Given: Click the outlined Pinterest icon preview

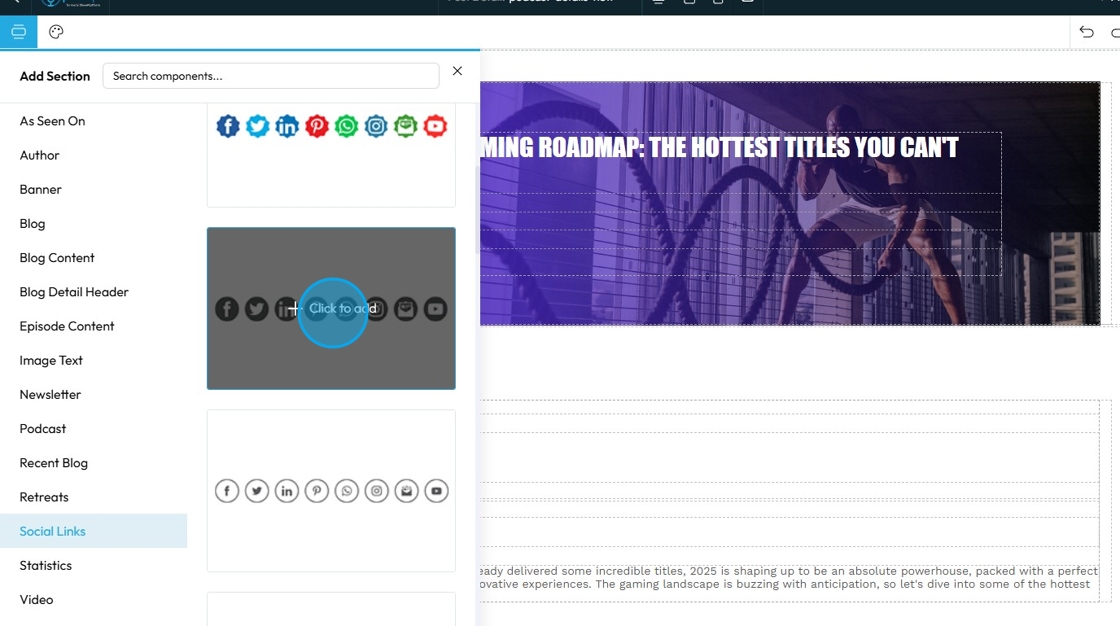Looking at the screenshot, I should [x=317, y=491].
